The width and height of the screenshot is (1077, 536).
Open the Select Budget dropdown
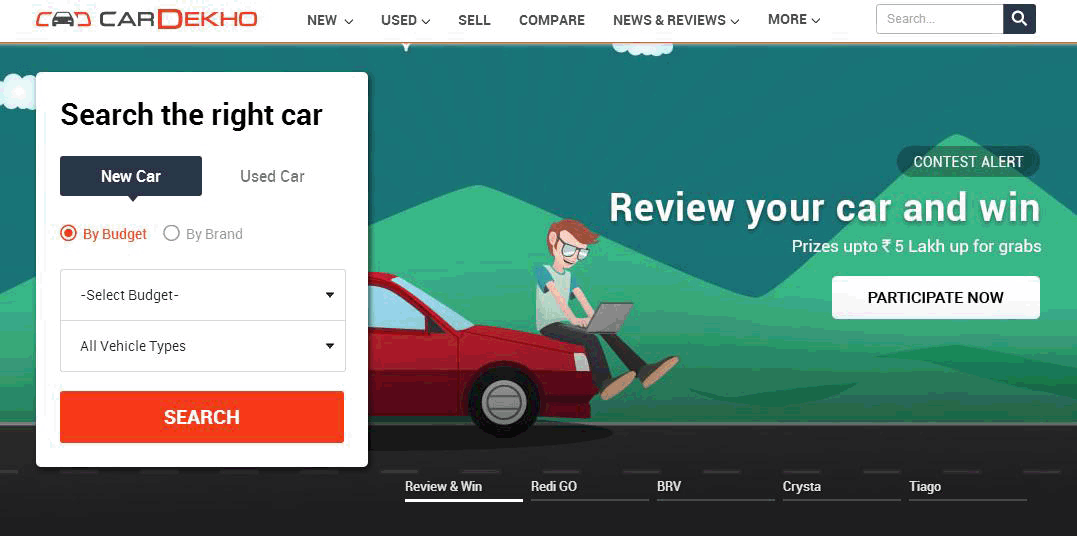[x=203, y=295]
